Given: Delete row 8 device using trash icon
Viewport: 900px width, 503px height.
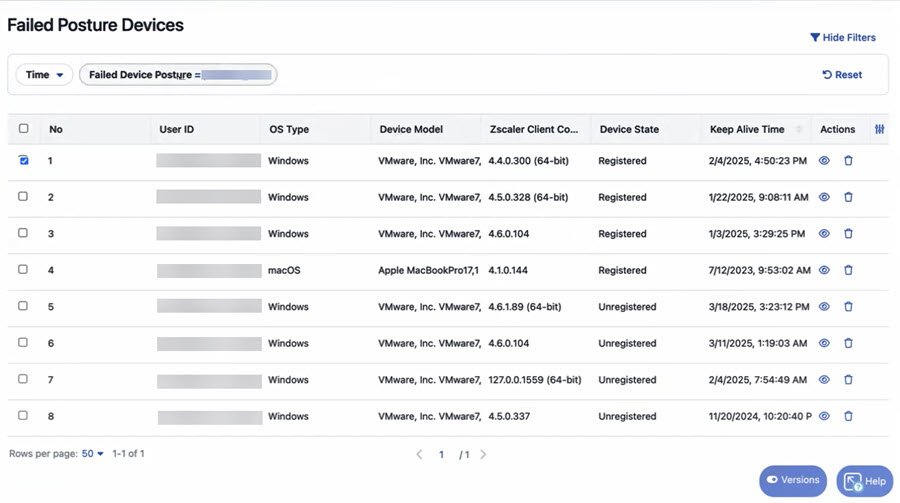Looking at the screenshot, I should coord(848,416).
